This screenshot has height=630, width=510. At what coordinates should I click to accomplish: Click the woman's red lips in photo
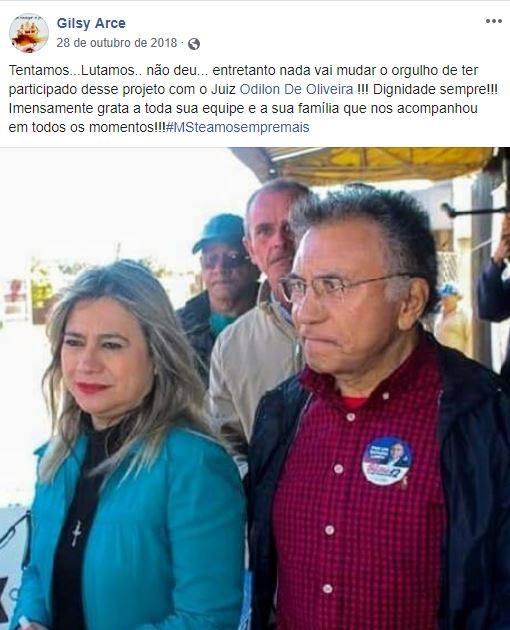(92, 388)
